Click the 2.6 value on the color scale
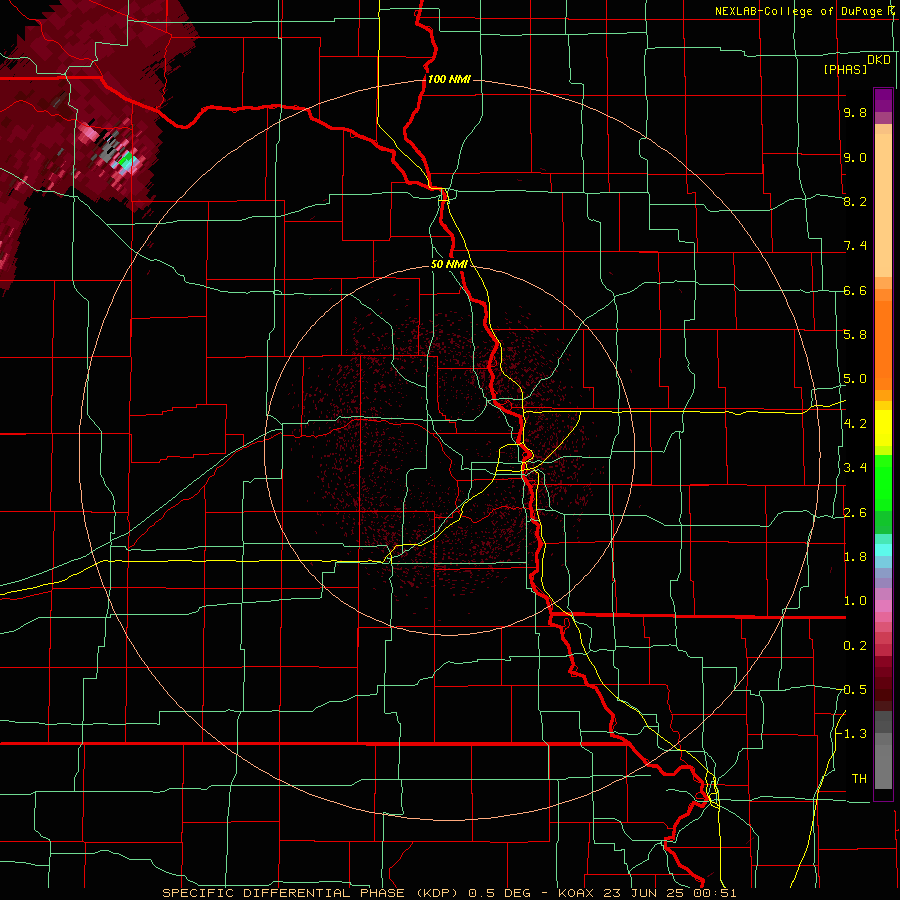 click(x=855, y=513)
